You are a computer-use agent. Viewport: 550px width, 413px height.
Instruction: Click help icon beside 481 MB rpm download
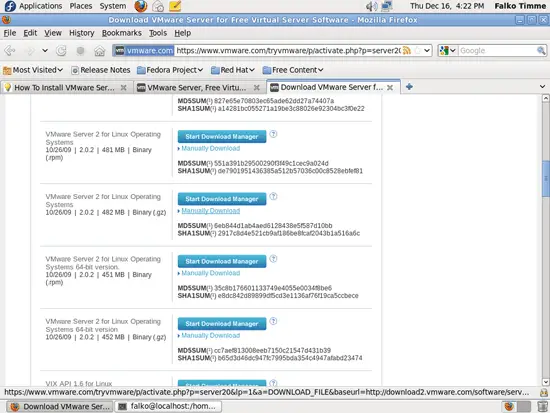coord(273,134)
